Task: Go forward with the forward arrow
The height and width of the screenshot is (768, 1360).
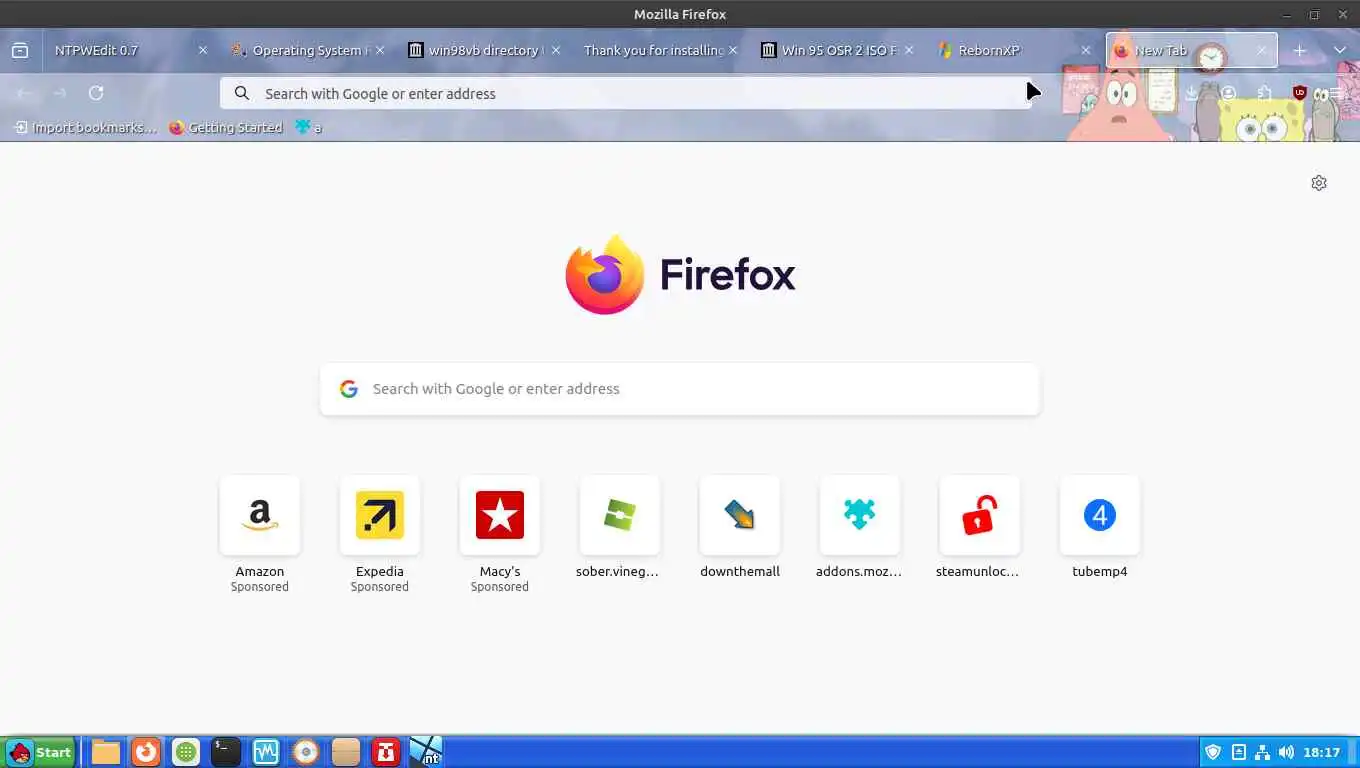Action: click(x=60, y=93)
